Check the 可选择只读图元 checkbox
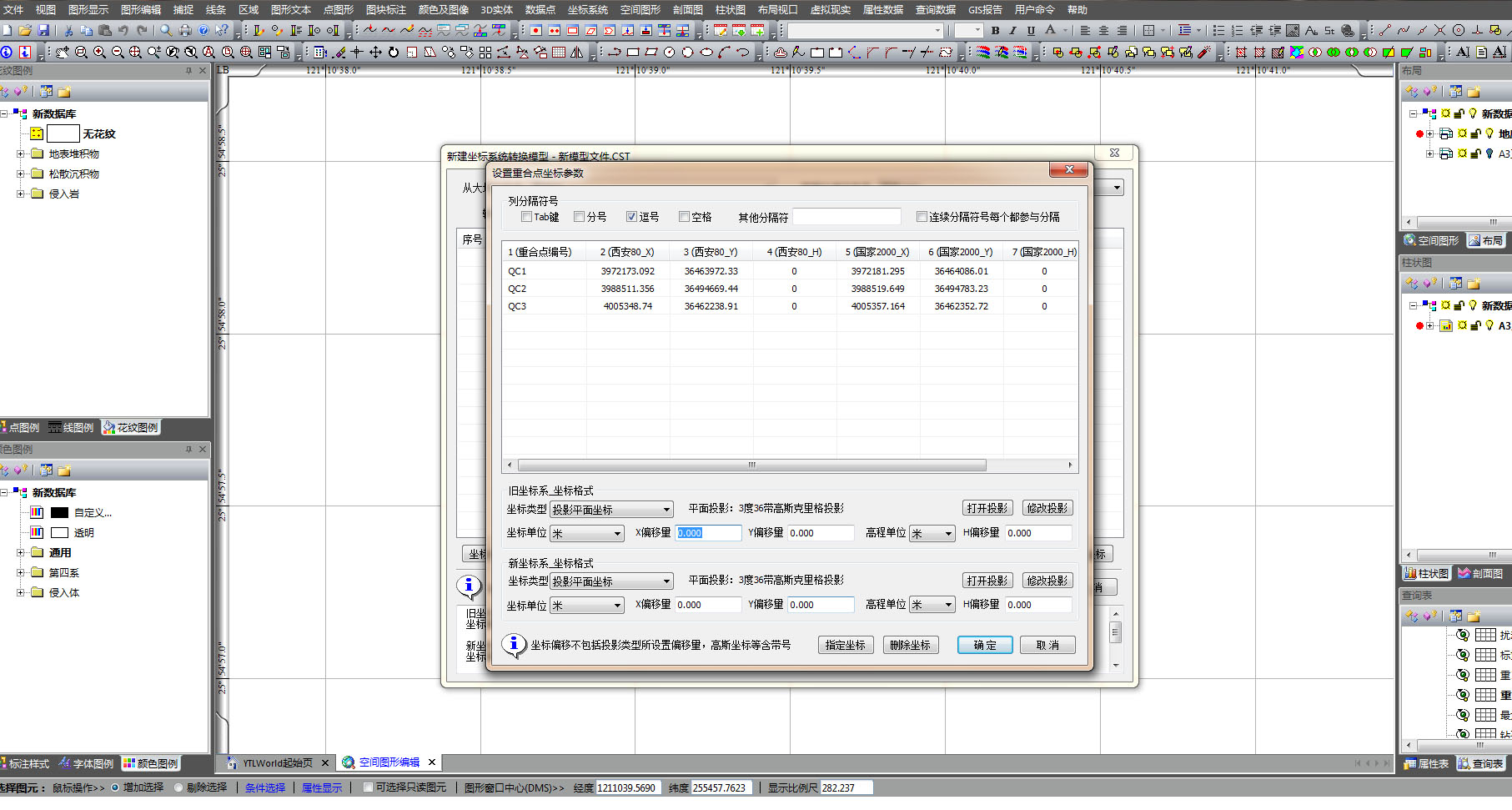Image resolution: width=1512 pixels, height=810 pixels. [x=368, y=787]
